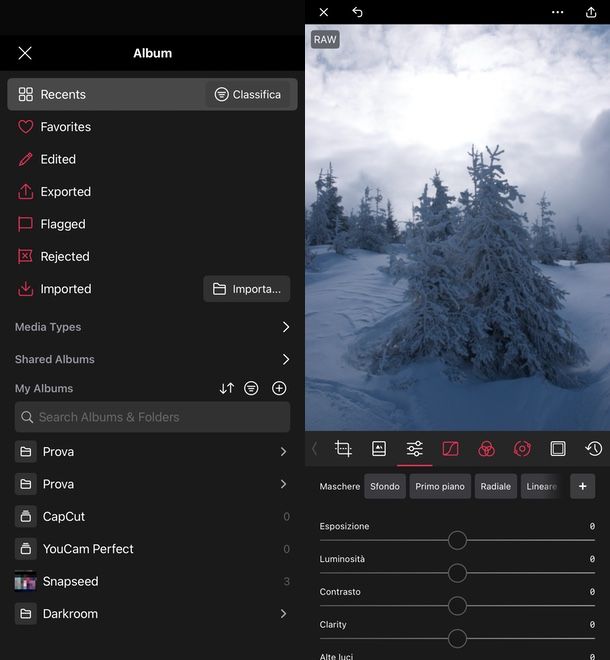Open the three-dots more menu

[x=557, y=12]
